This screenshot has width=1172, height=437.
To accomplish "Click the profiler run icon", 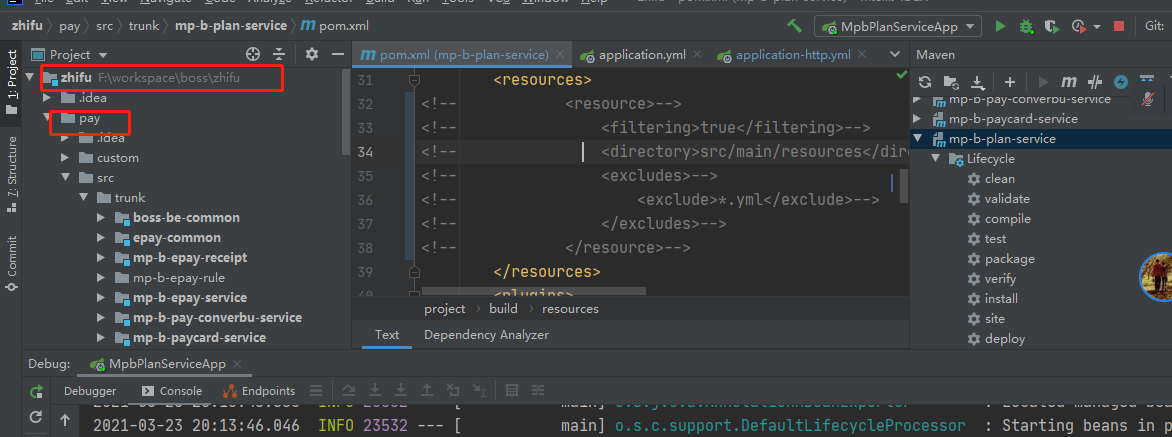I will tap(1078, 26).
